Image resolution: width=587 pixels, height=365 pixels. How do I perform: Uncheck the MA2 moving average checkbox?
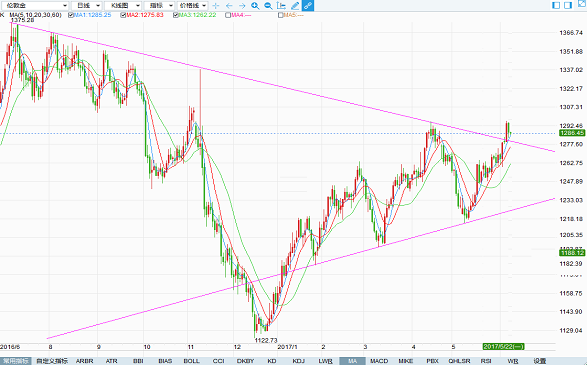click(x=124, y=15)
